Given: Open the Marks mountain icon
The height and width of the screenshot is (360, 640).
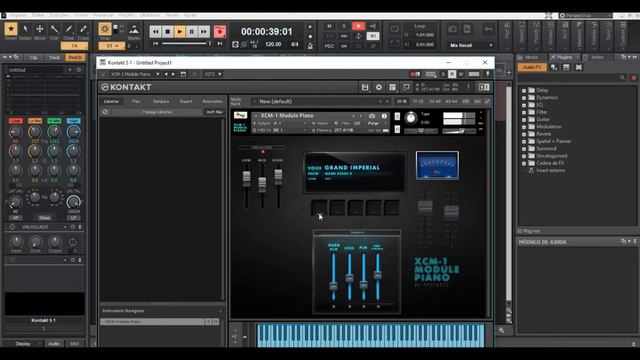Looking at the screenshot, I should 134,29.
